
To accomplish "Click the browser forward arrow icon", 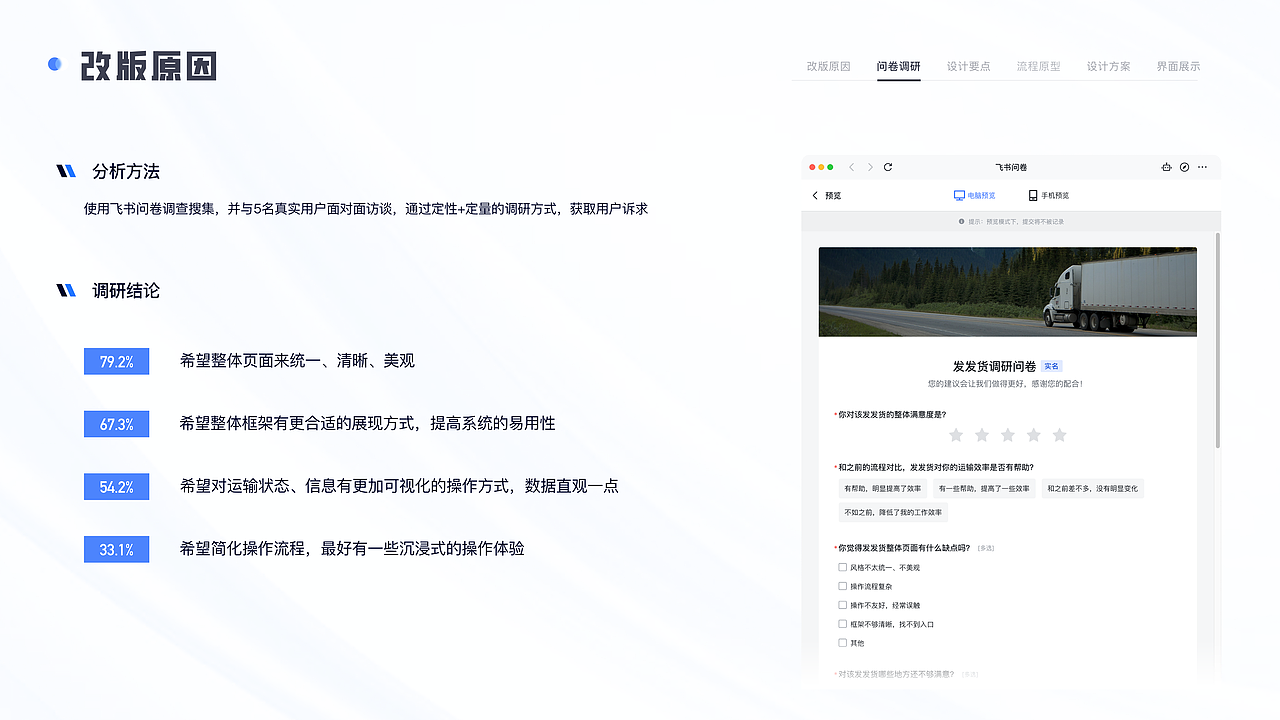I will click(870, 167).
